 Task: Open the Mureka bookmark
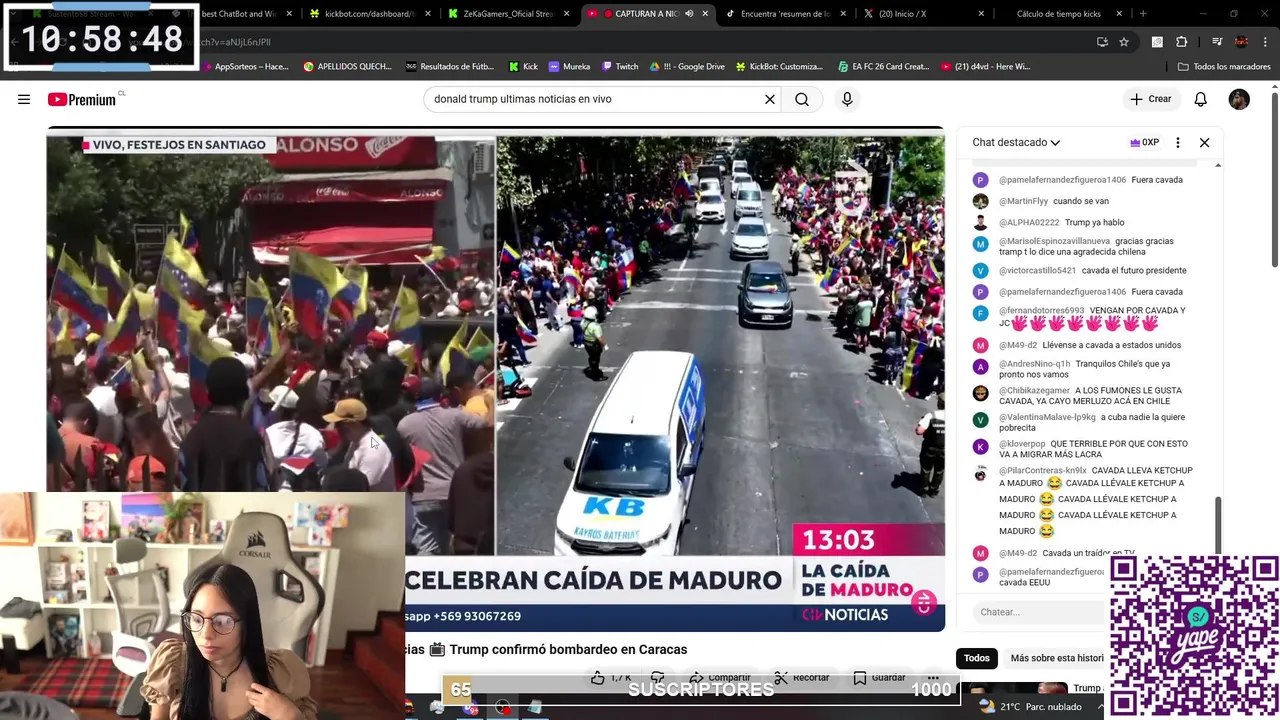point(570,66)
